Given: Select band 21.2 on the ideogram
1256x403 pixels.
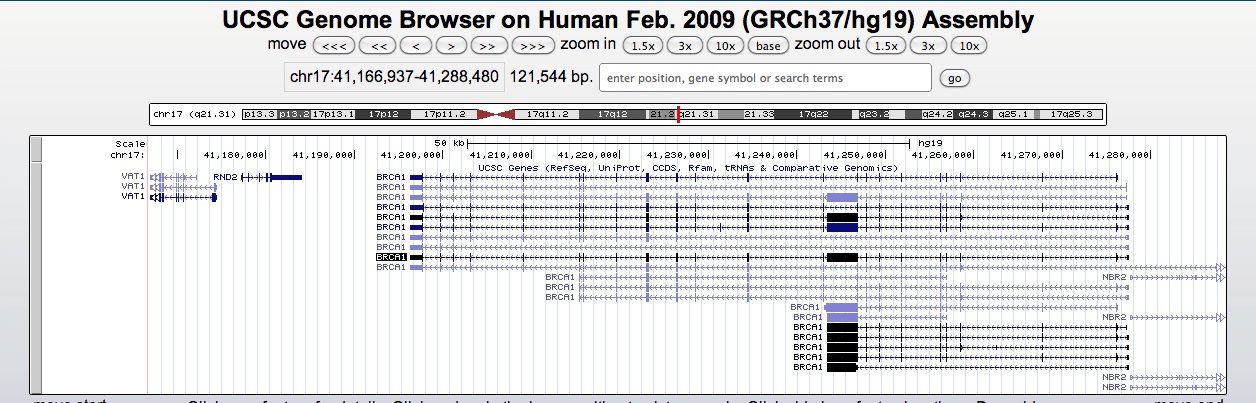Looking at the screenshot, I should [660, 115].
